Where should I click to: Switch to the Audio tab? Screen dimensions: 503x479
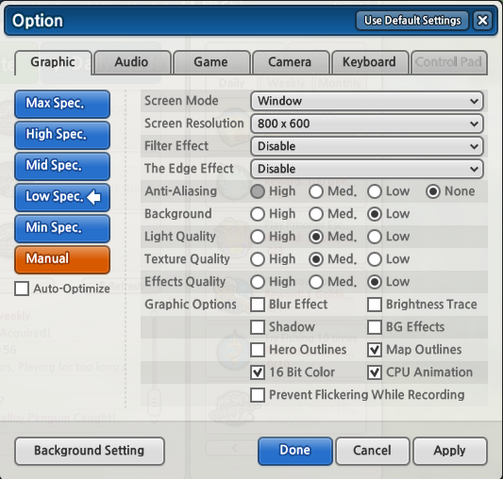point(132,62)
